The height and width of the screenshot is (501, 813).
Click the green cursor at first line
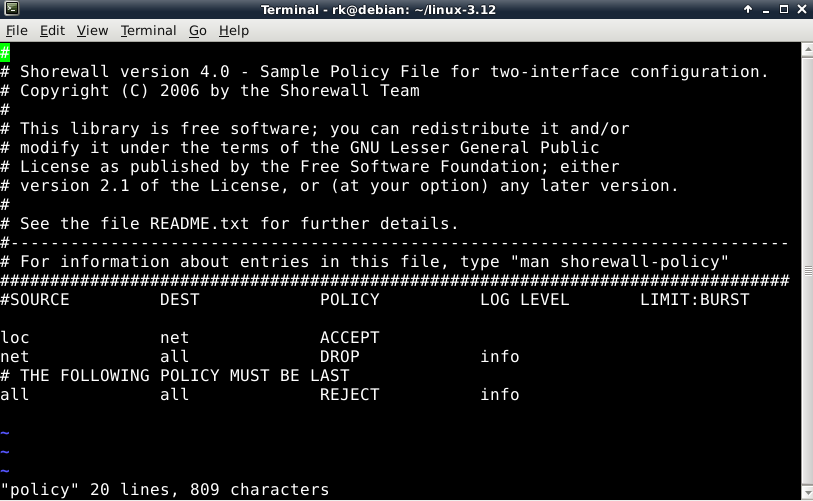pyautogui.click(x=5, y=52)
